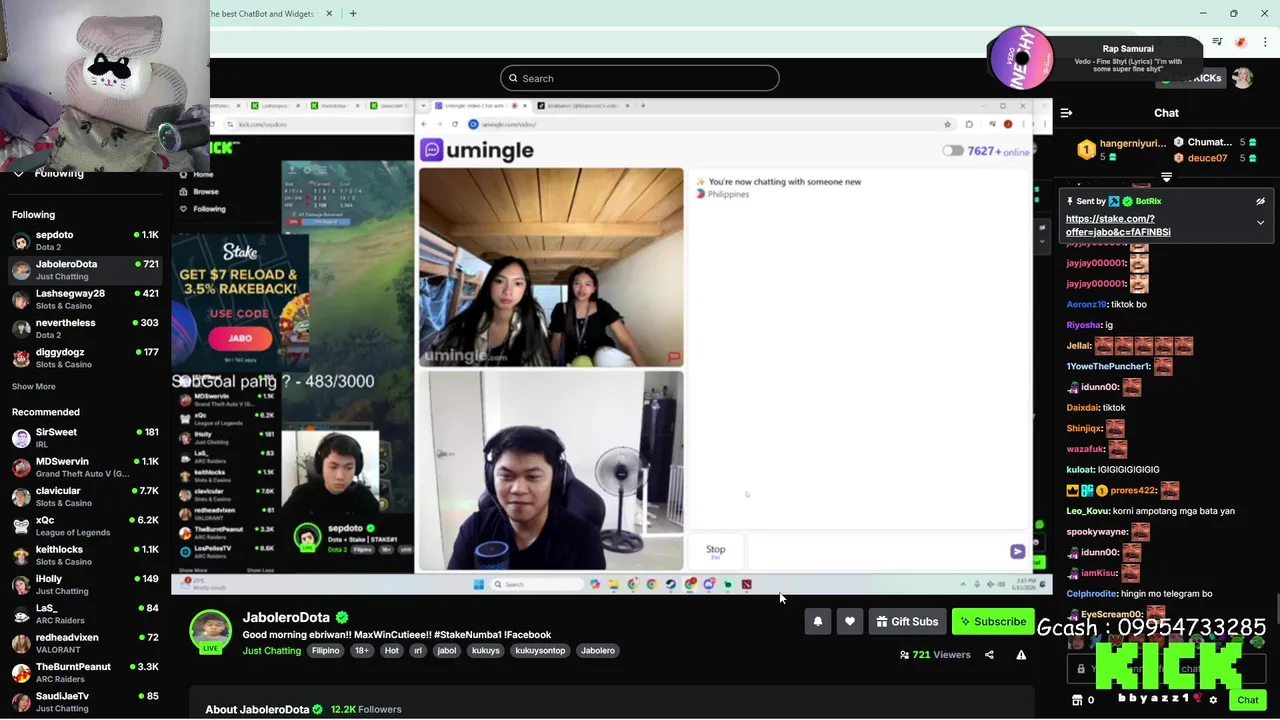
Task: Open MDSwervin recommended channel
Action: click(x=85, y=467)
